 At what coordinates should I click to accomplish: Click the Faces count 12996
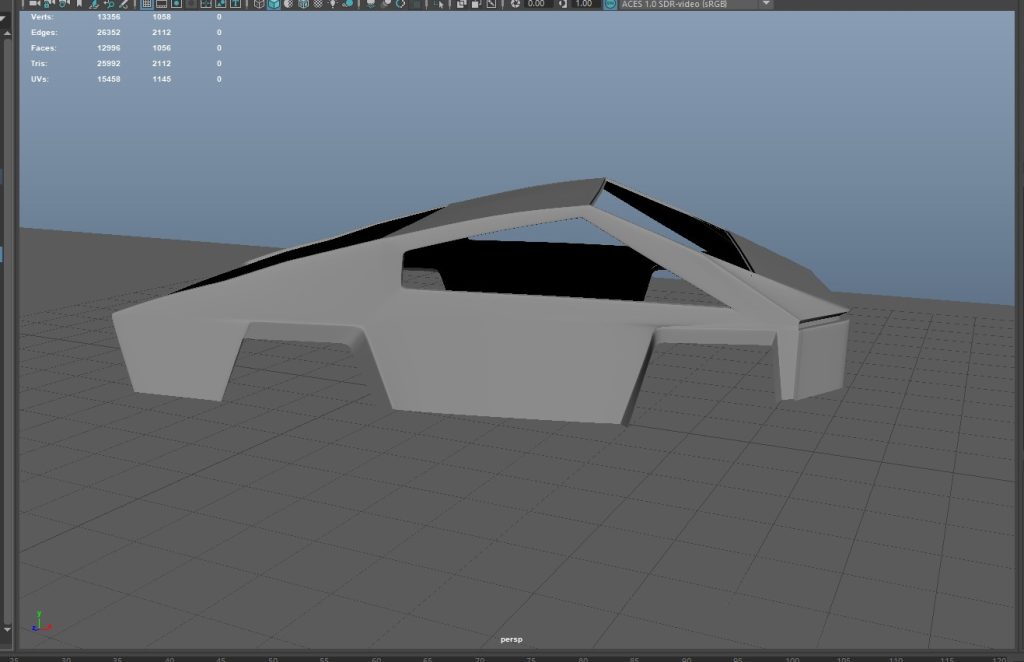tap(108, 48)
